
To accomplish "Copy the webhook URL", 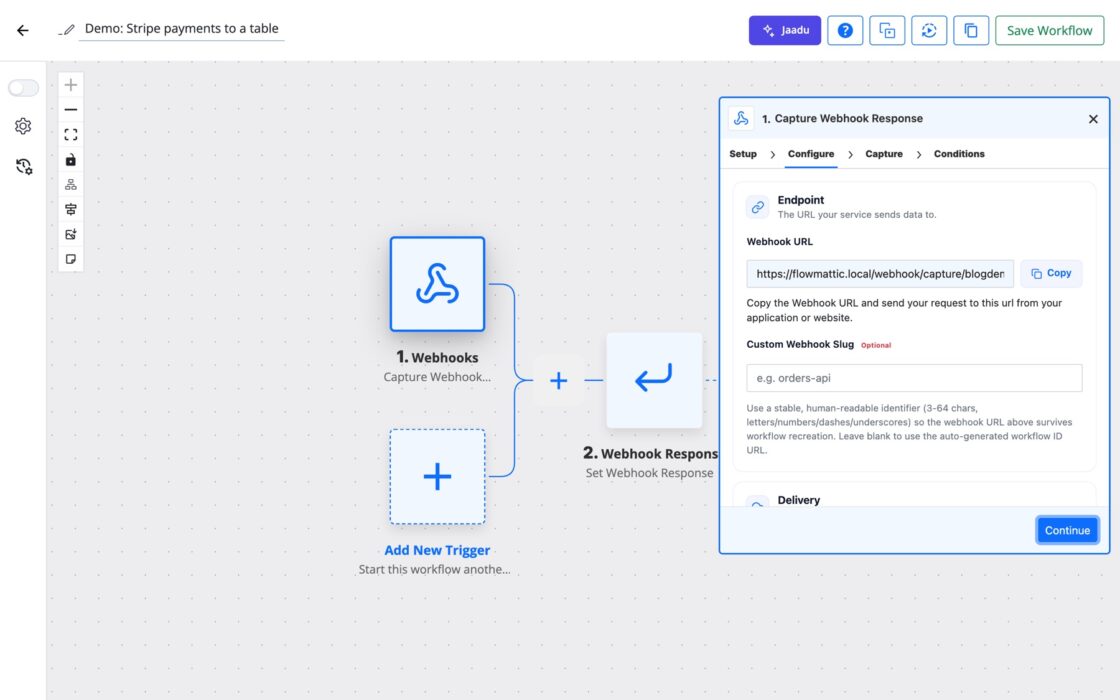I will pos(1051,274).
